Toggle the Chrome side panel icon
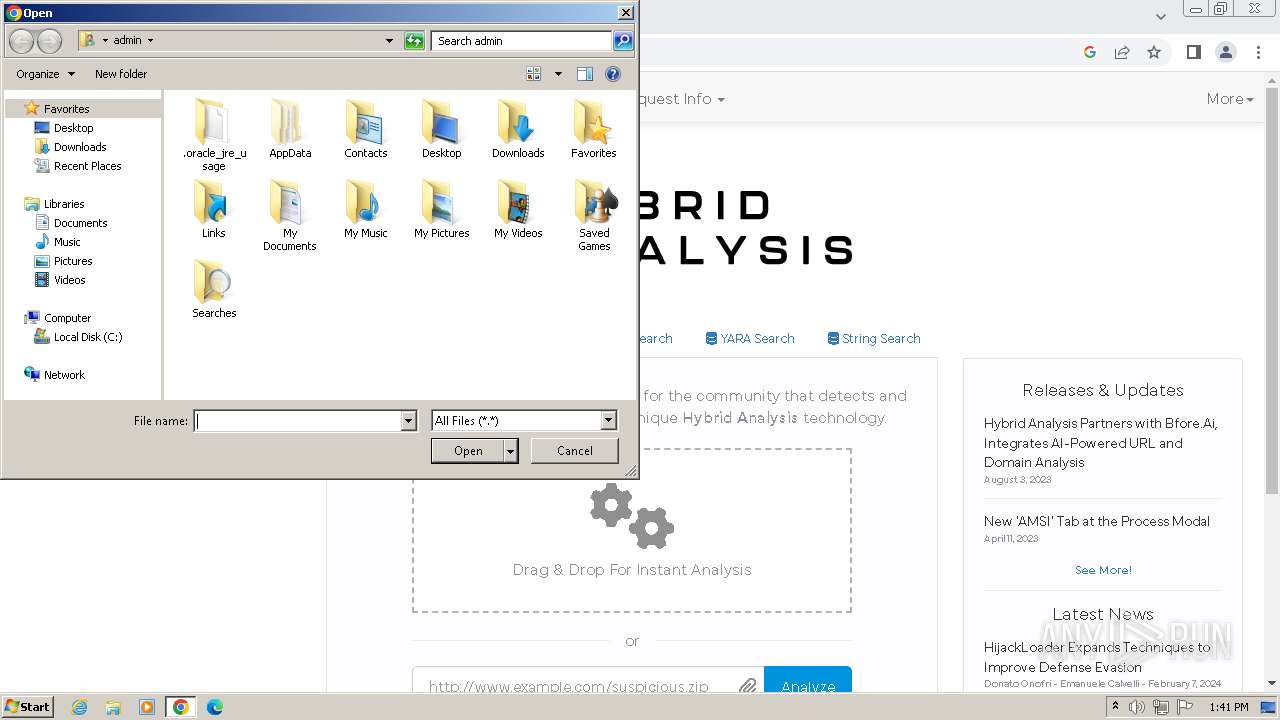The width and height of the screenshot is (1280, 720). click(x=1193, y=52)
